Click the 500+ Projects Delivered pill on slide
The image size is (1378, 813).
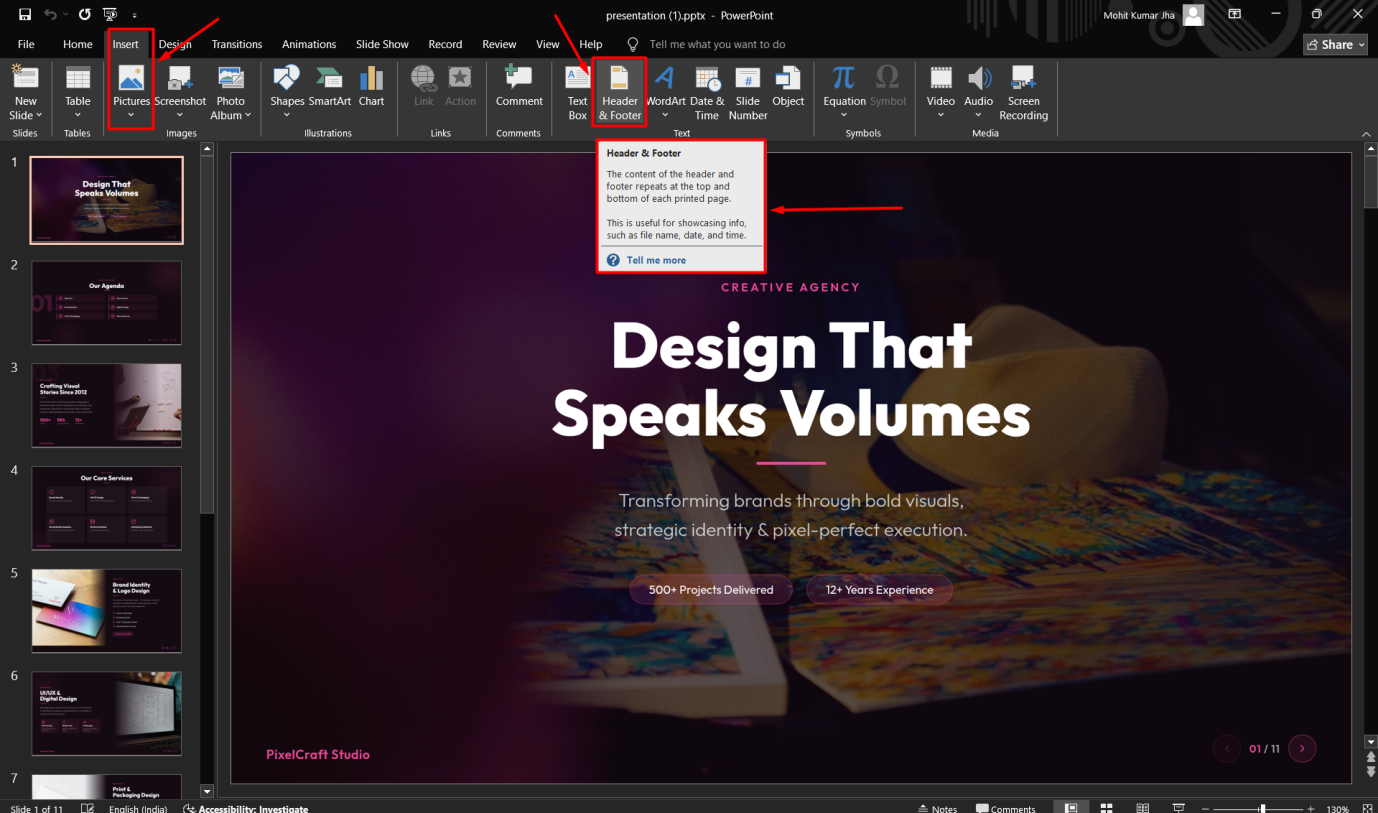[x=711, y=590]
